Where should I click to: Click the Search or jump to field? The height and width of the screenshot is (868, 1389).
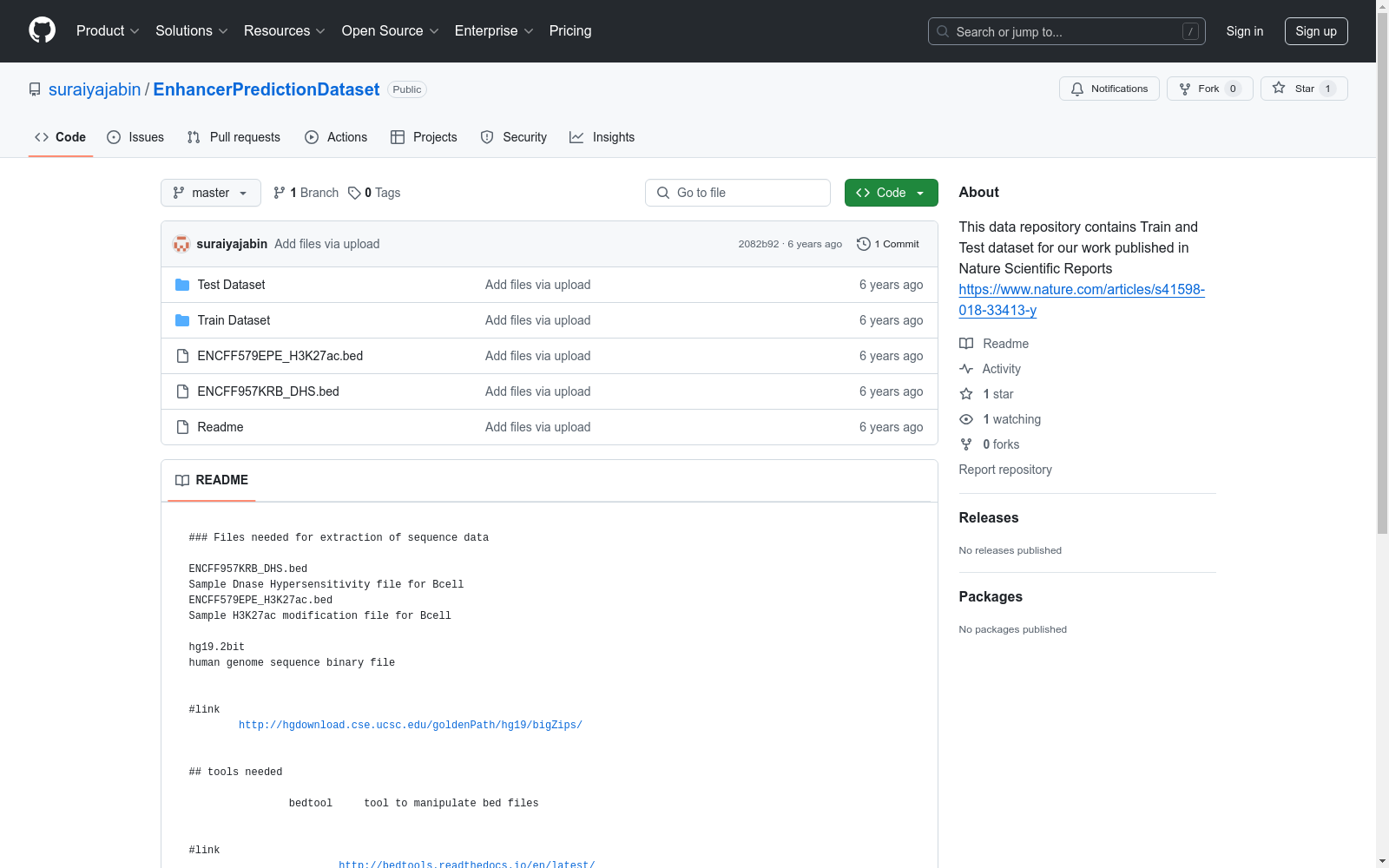tap(1067, 31)
